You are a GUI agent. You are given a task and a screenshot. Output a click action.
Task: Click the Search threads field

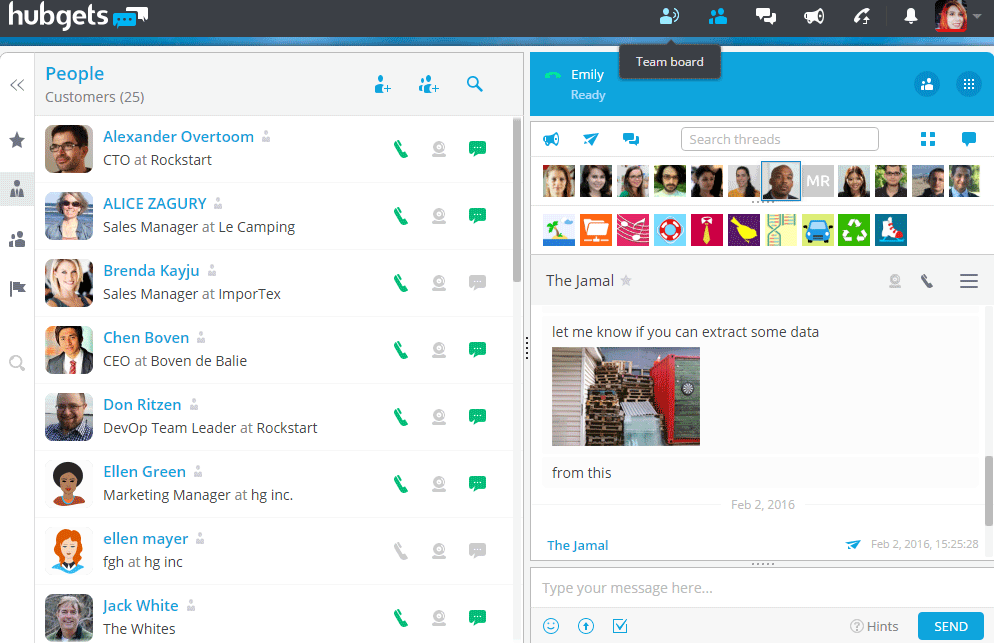click(780, 139)
